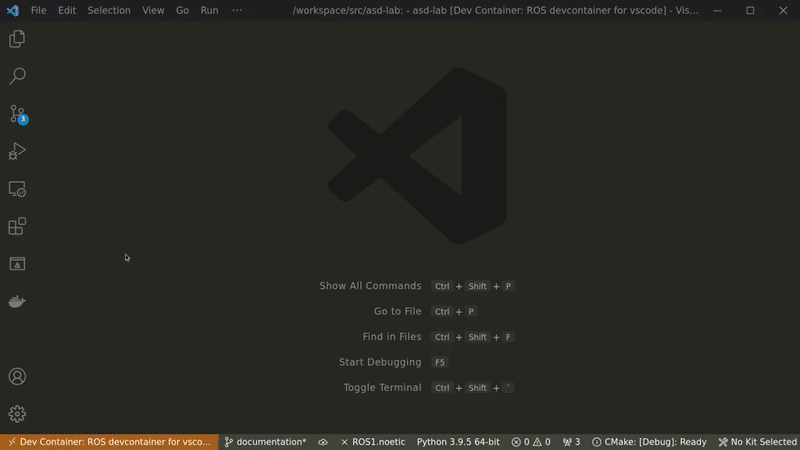Click the Toggle Terminal label

[382, 388]
